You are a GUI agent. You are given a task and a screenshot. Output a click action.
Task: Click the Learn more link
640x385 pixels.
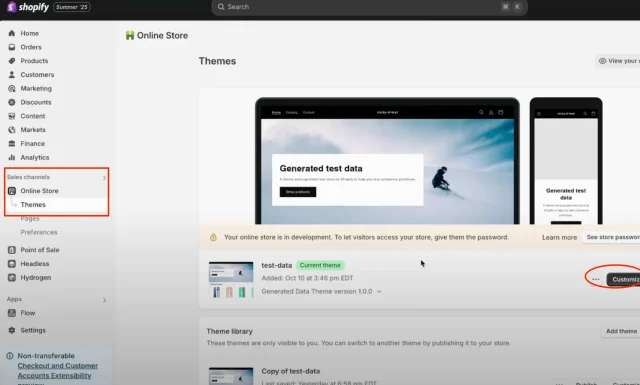tap(559, 238)
